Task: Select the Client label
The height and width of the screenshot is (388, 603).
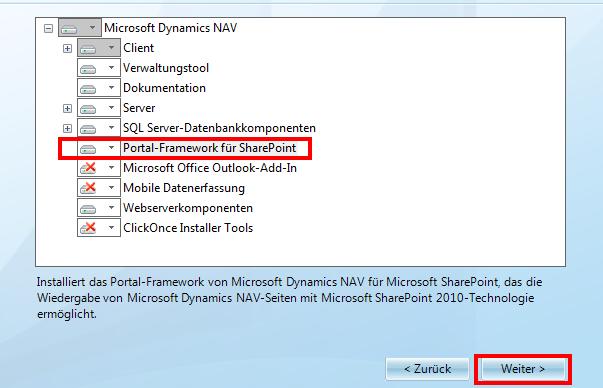Action: tap(138, 48)
